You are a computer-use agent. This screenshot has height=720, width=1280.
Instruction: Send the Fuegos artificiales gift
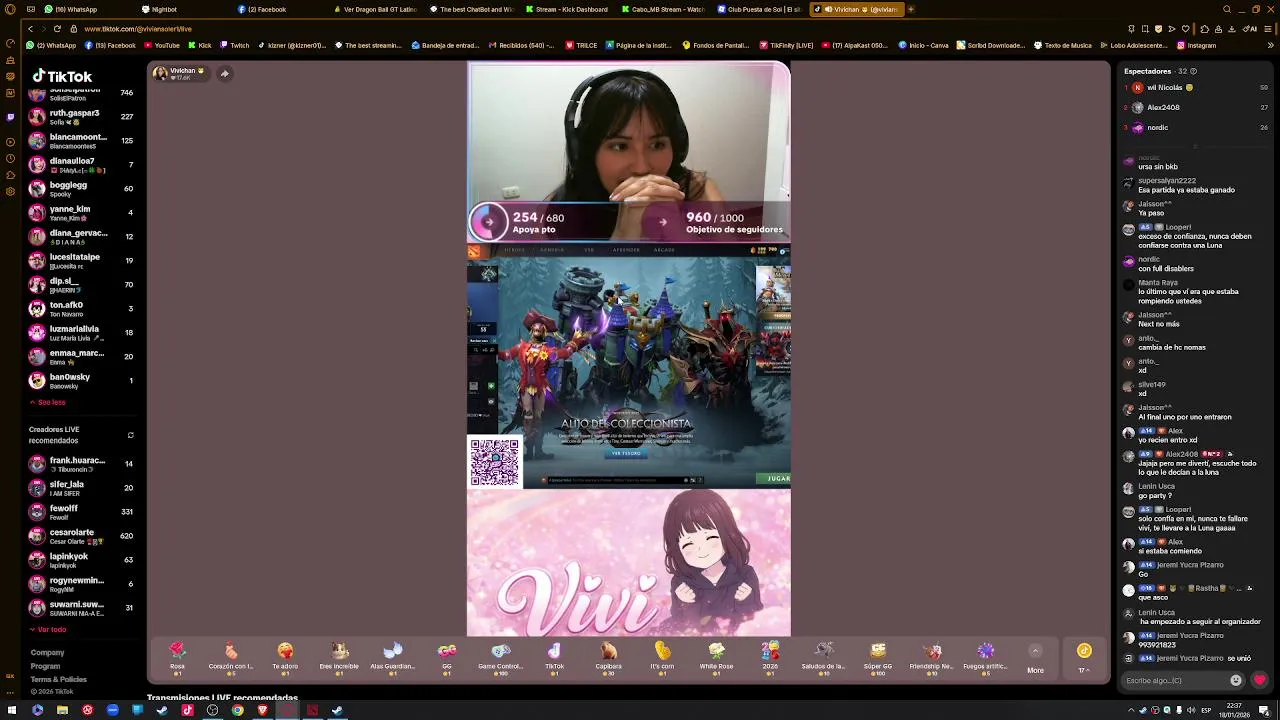(985, 658)
